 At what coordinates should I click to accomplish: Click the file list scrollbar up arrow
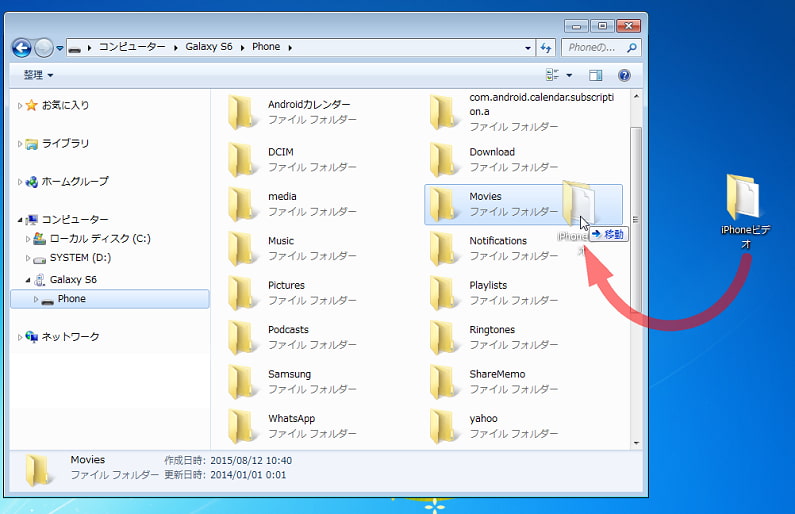point(636,96)
